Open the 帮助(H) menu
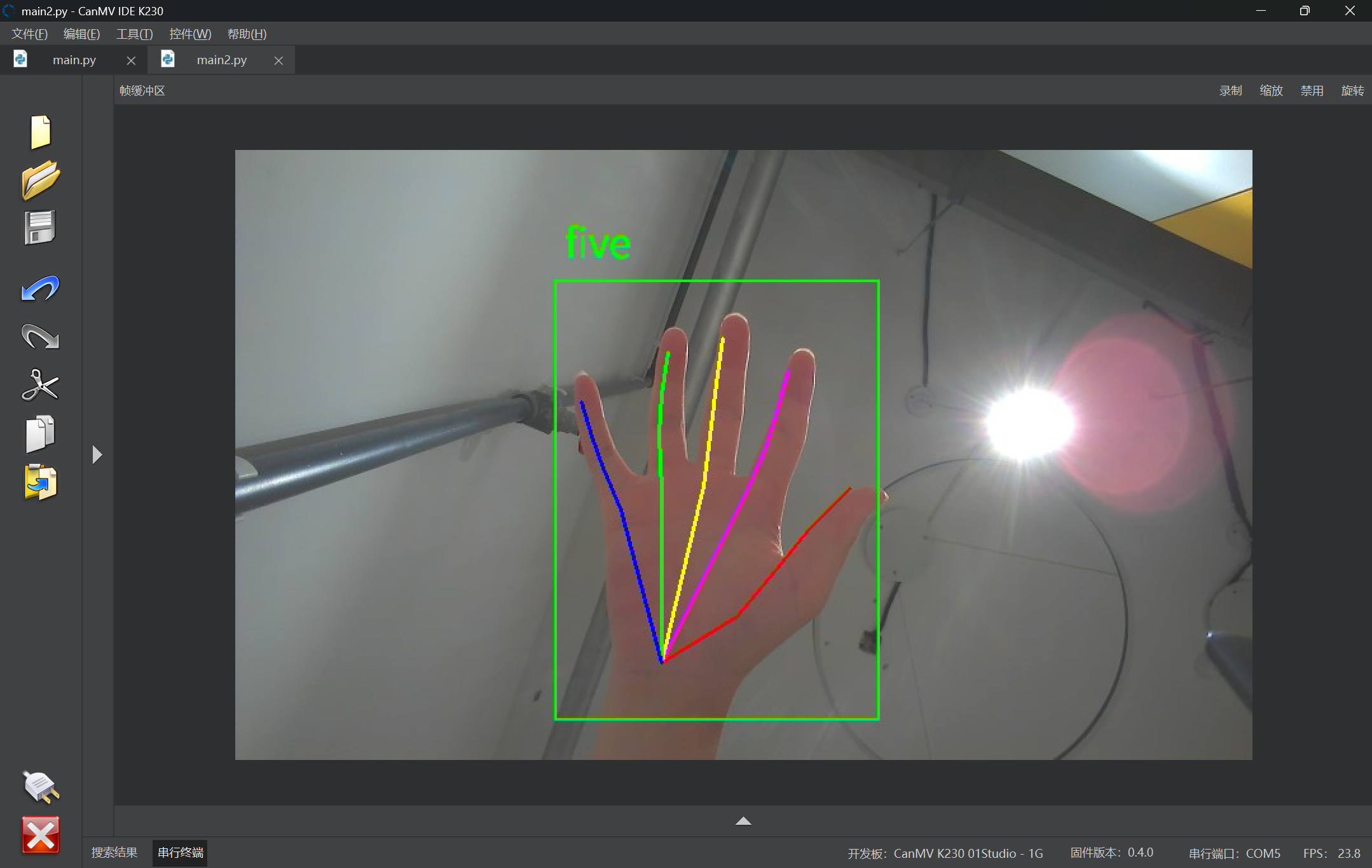Image resolution: width=1372 pixels, height=868 pixels. pos(247,34)
